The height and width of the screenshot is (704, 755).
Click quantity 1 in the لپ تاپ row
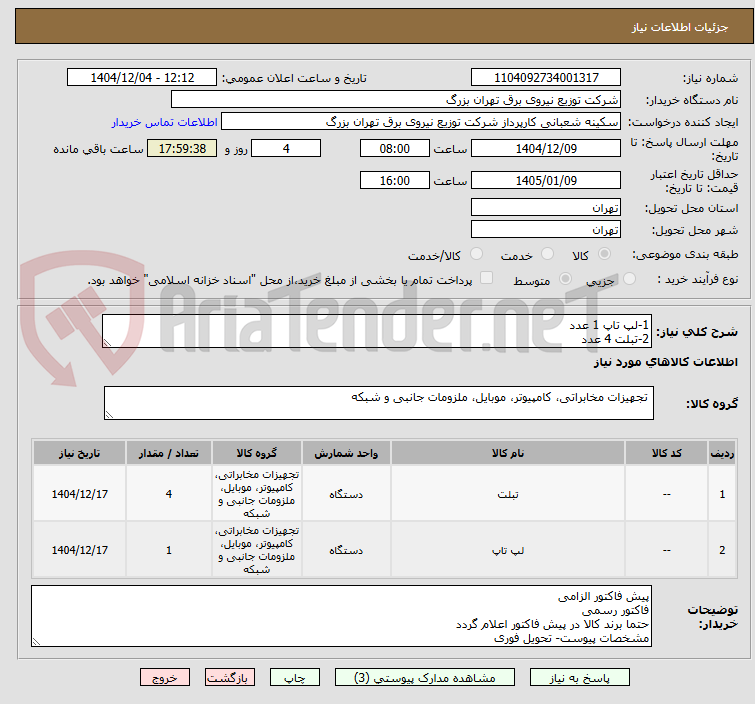169,550
